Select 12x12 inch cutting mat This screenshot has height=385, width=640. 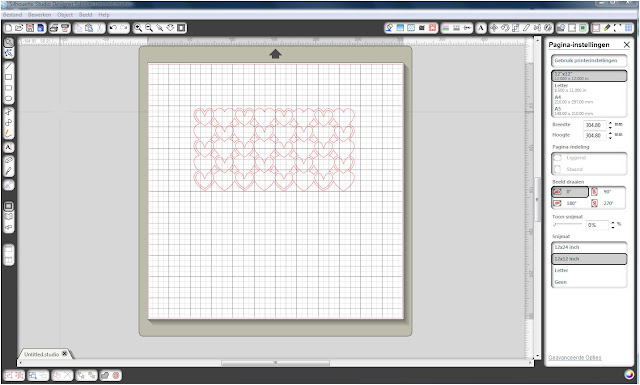[589, 259]
